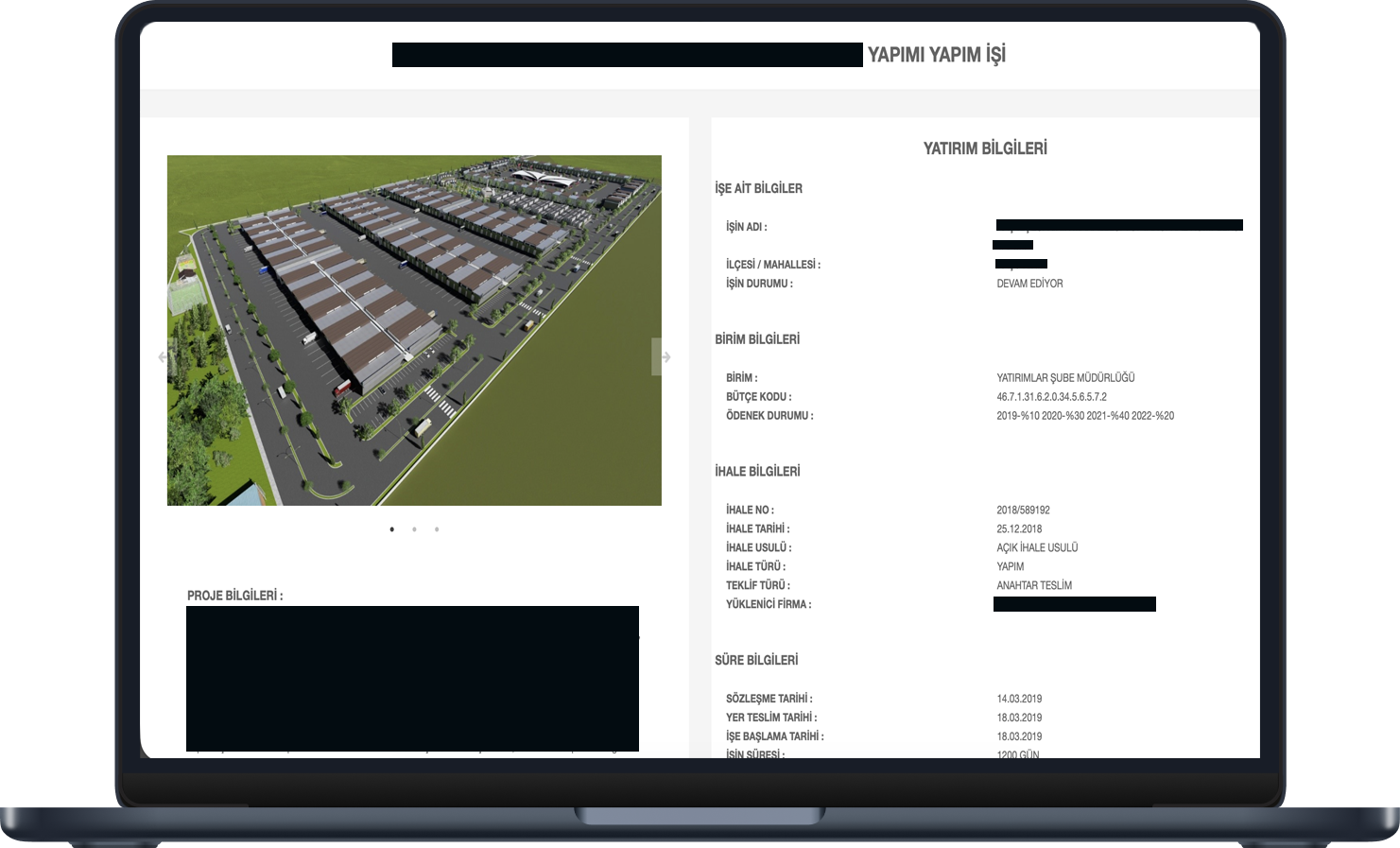
Task: Jump to the third carousel slide dot
Action: [x=437, y=529]
